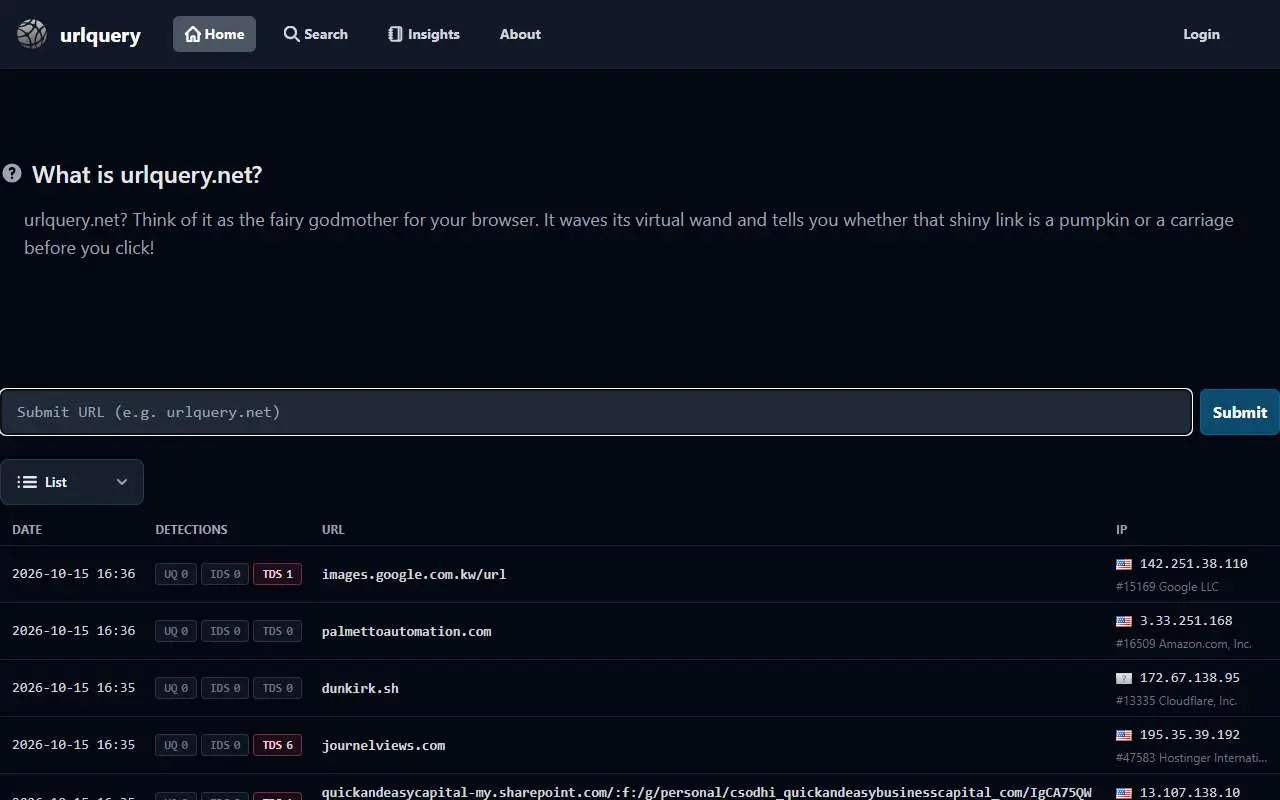Open the Search menu item

click(x=316, y=34)
